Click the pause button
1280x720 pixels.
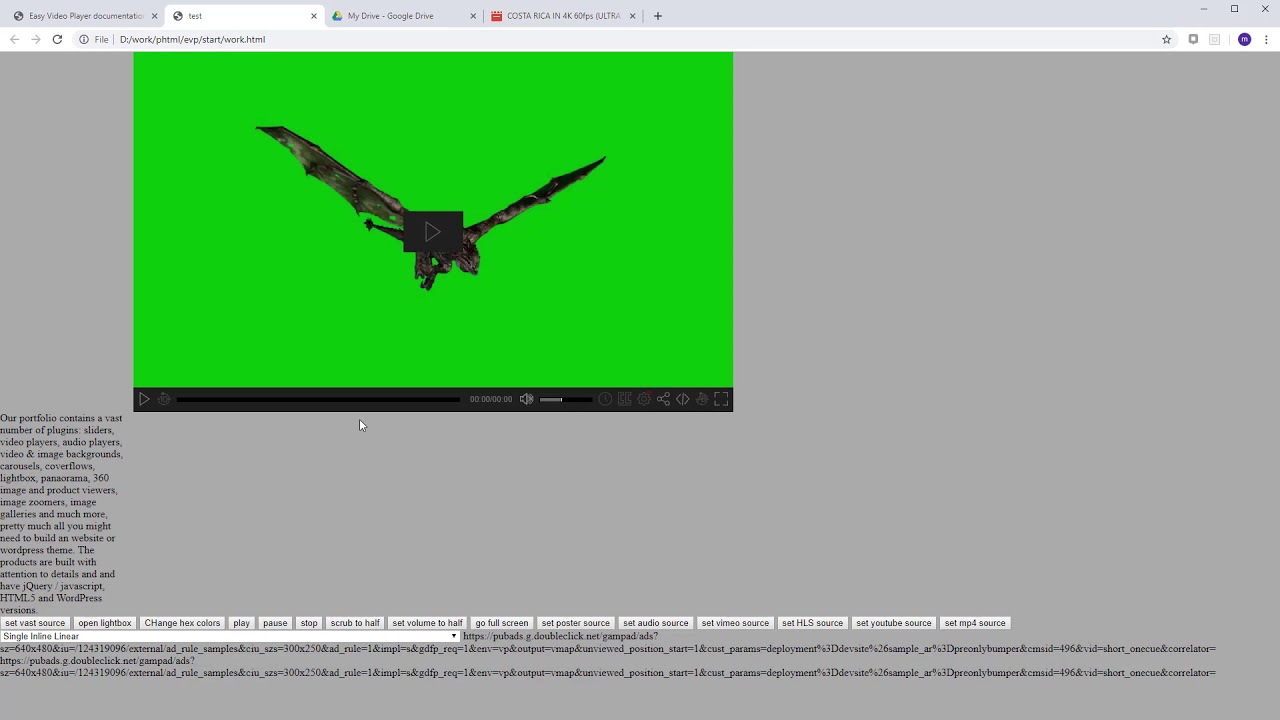pos(275,623)
